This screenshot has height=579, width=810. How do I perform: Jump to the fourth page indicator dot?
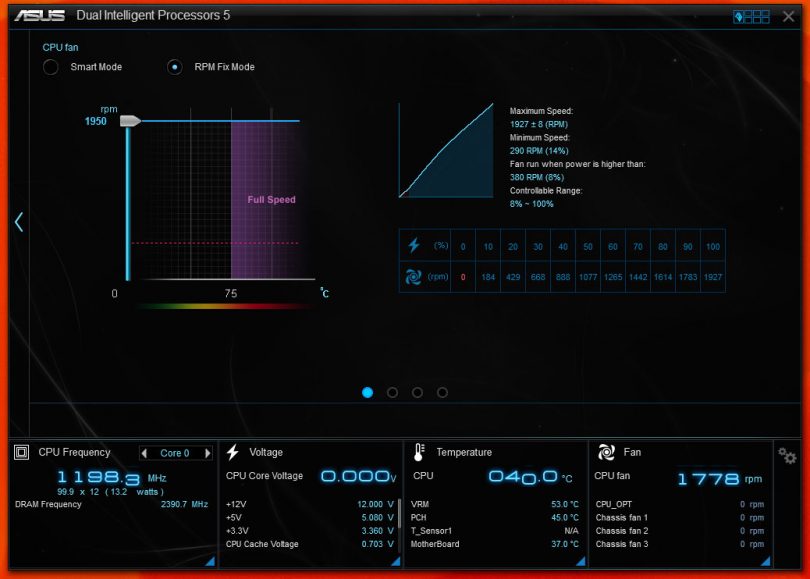(442, 393)
